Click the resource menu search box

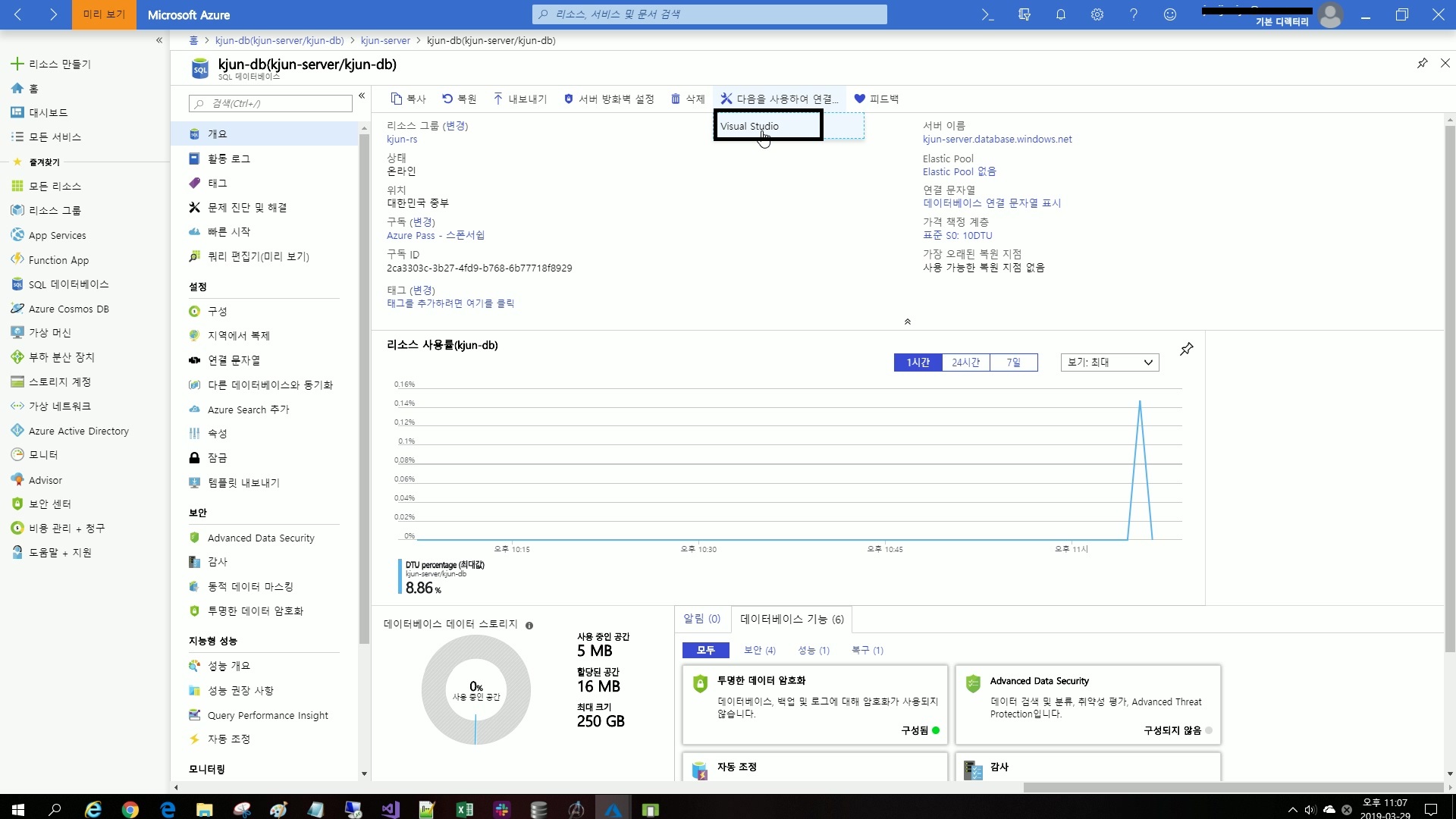[271, 103]
